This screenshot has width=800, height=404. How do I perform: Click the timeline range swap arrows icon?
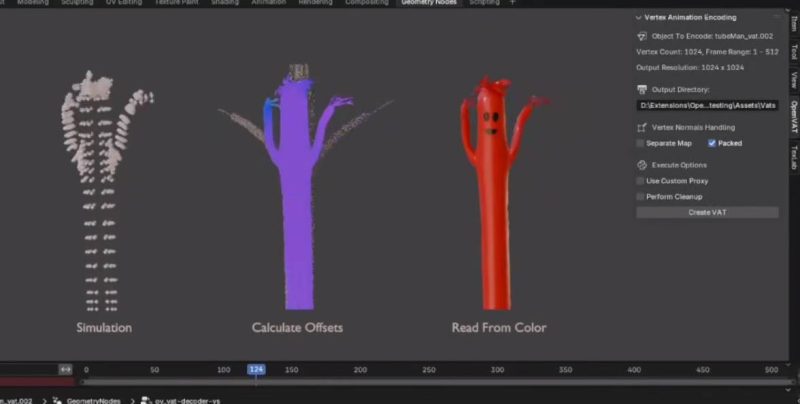pyautogui.click(x=66, y=369)
